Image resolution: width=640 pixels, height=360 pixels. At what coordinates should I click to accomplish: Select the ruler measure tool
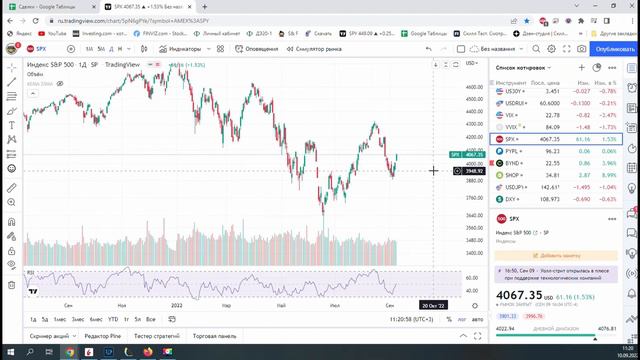coord(11,188)
